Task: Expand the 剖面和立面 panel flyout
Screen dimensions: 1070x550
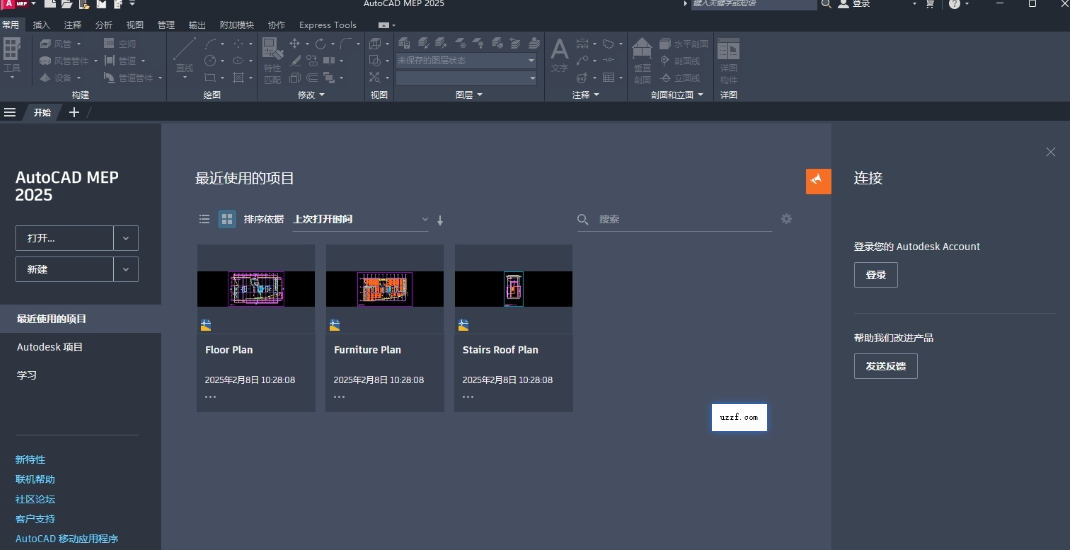Action: 677,95
